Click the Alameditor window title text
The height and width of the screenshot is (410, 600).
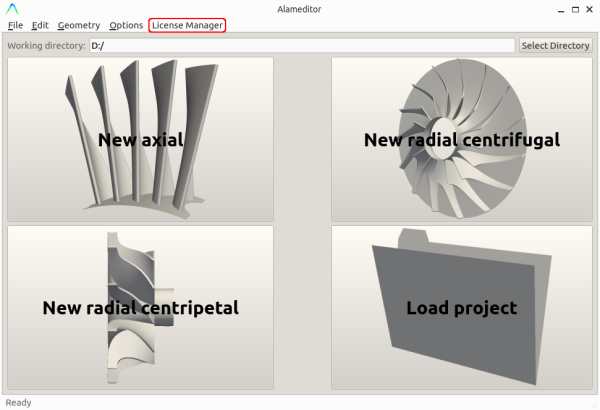[x=300, y=8]
